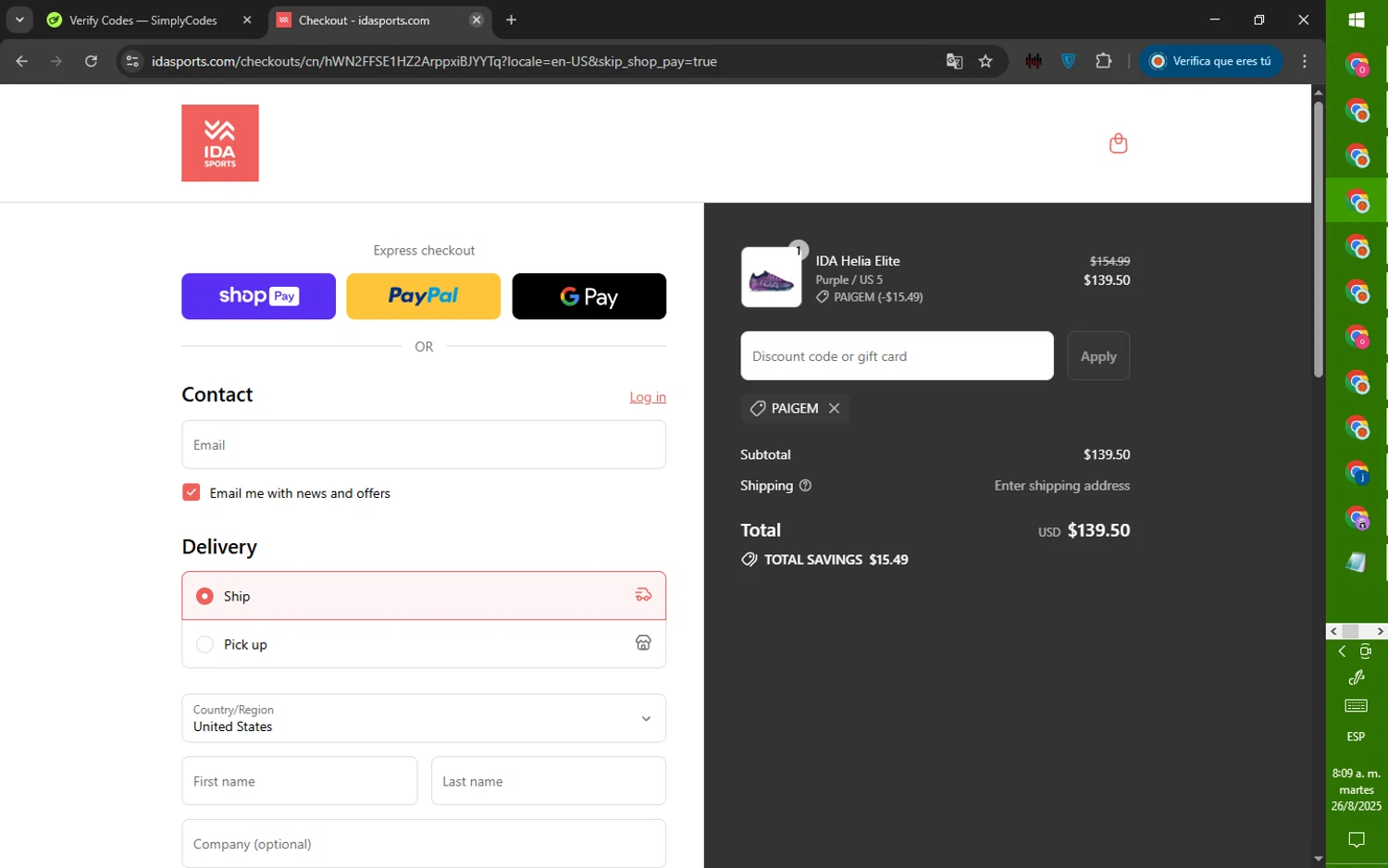Click the address bar URL
Screen dimensions: 1388x868
click(435, 61)
